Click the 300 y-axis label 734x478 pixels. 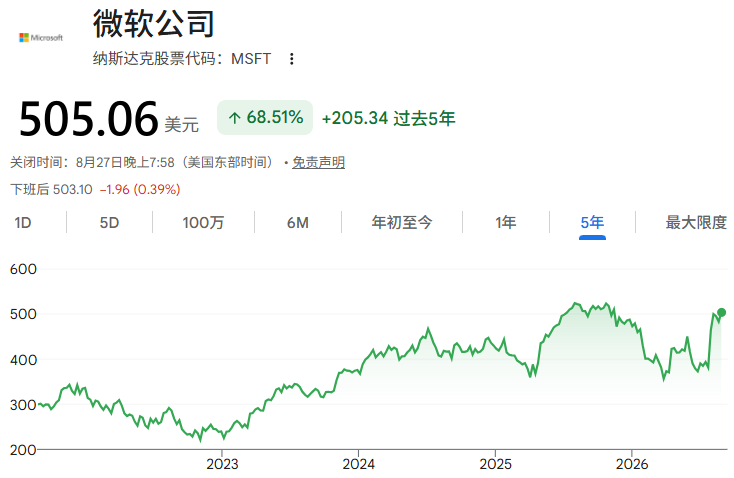[x=23, y=405]
